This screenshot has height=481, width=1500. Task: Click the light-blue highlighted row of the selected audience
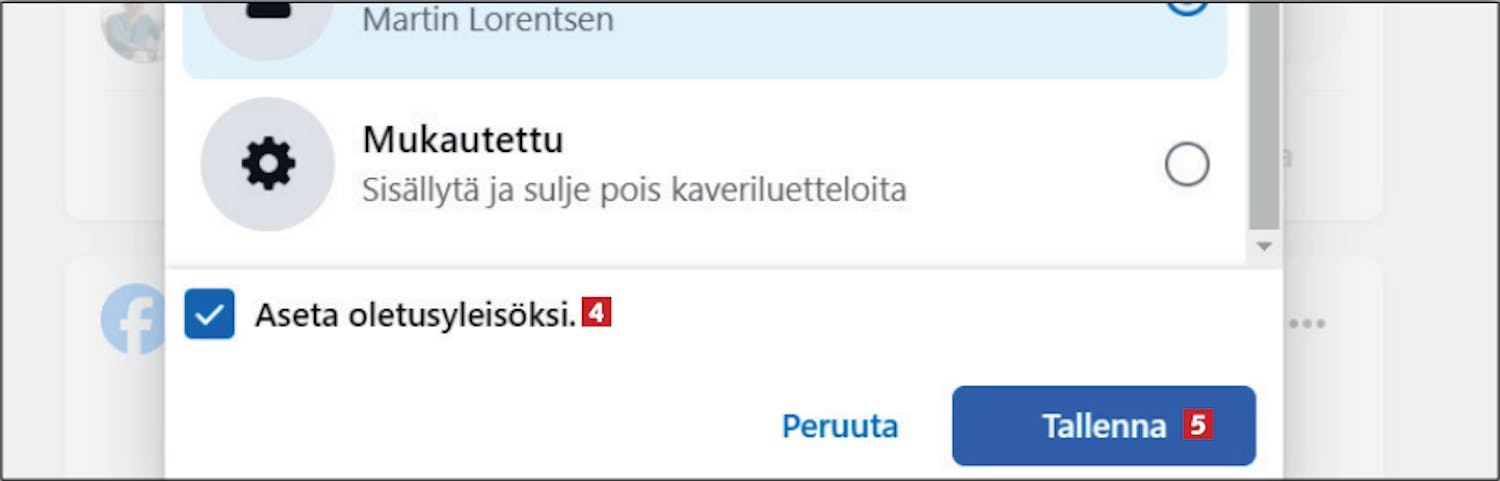pyautogui.click(x=705, y=40)
